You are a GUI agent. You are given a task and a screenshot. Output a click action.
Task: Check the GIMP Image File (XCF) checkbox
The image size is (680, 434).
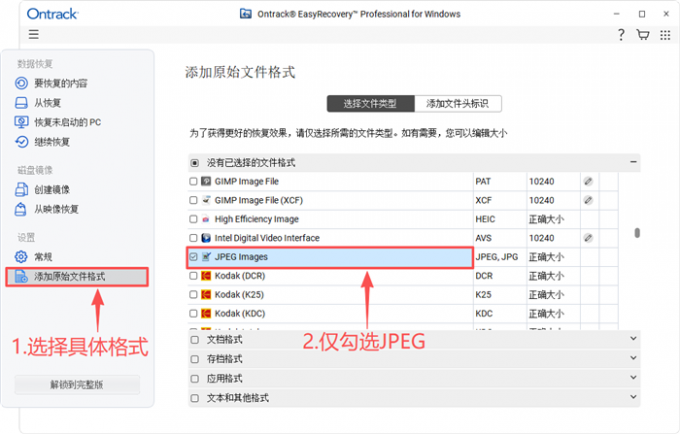[193, 200]
